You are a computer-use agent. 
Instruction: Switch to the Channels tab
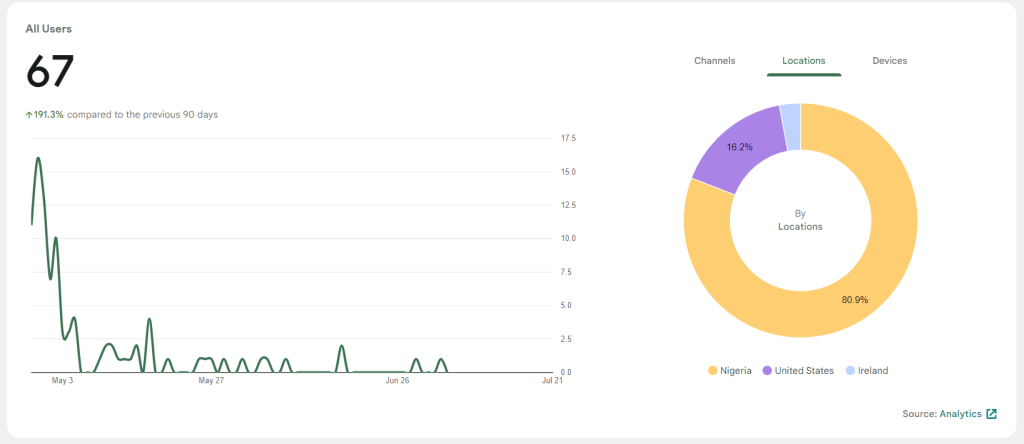click(x=714, y=61)
